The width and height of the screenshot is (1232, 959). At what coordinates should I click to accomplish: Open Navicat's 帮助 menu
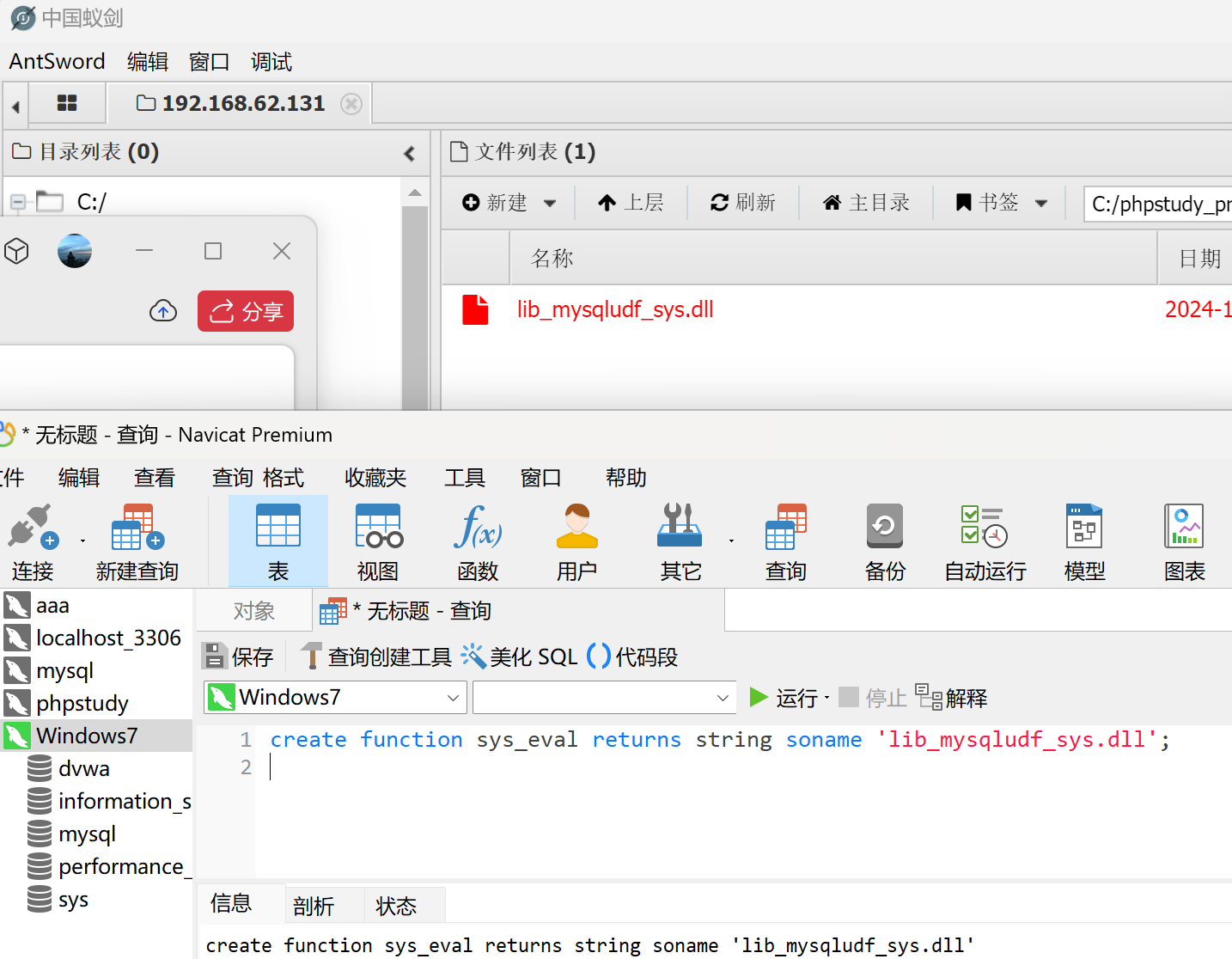coord(626,478)
